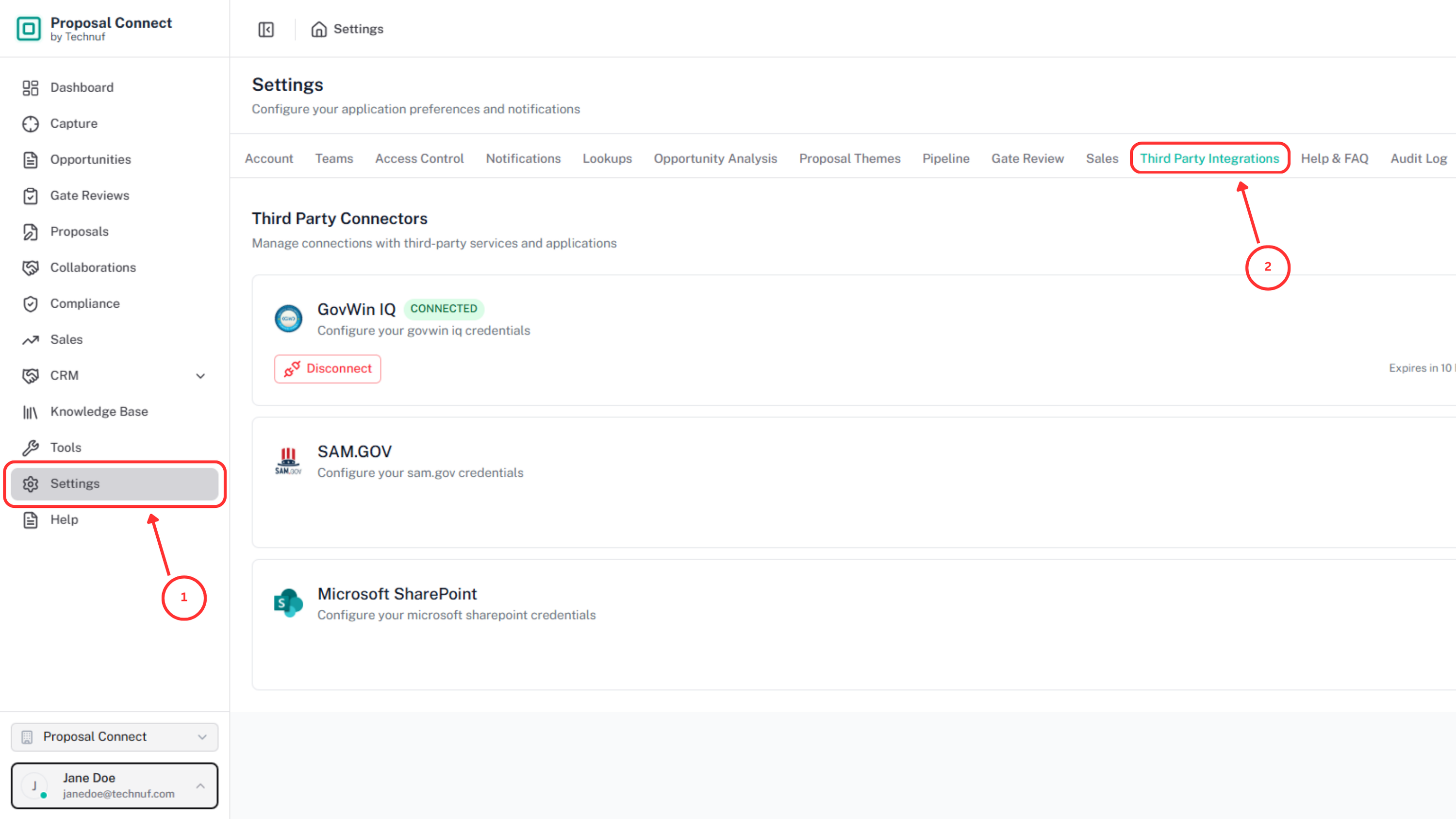
Task: Click the Capture crosshair icon
Action: [x=31, y=124]
